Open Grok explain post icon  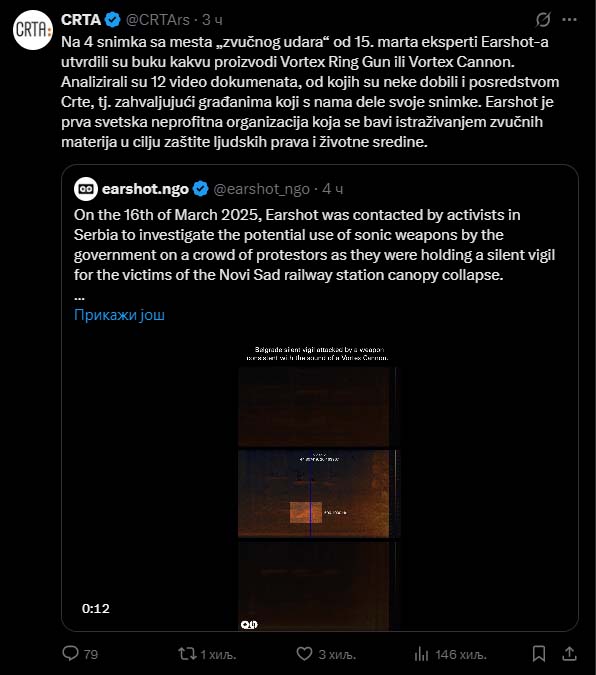coord(543,19)
